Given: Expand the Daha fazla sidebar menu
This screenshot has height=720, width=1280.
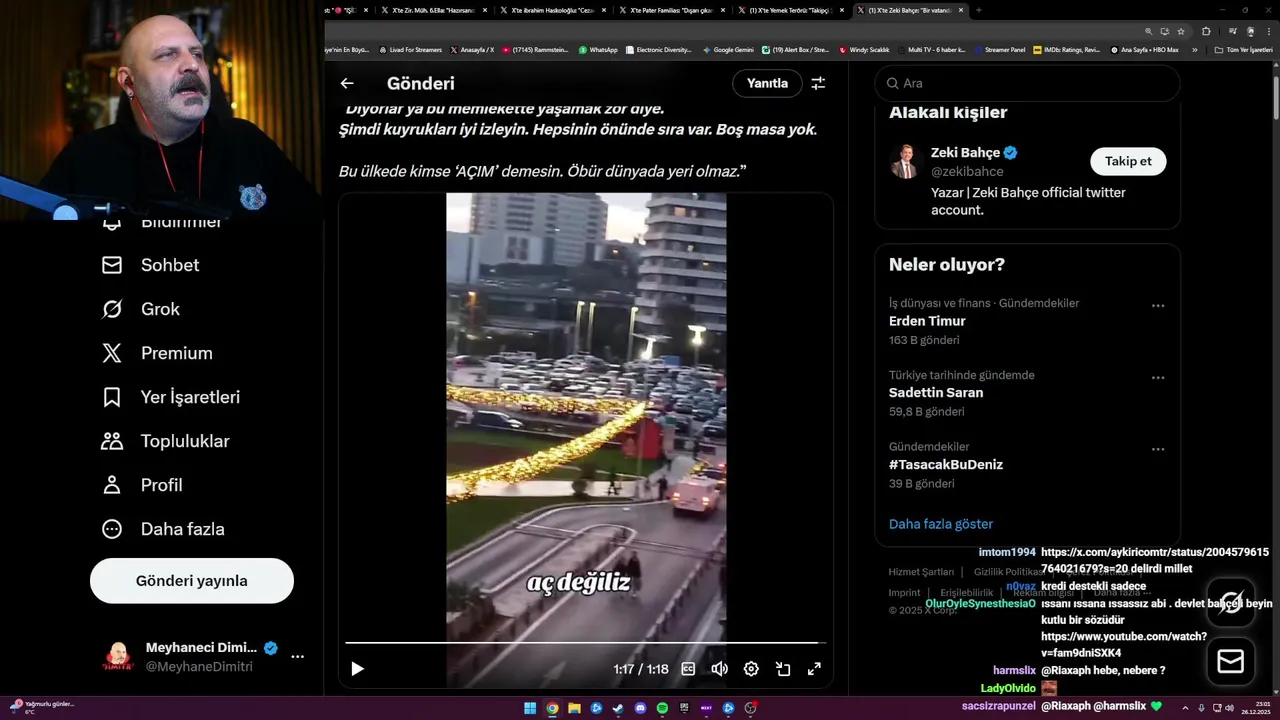Looking at the screenshot, I should [x=163, y=529].
